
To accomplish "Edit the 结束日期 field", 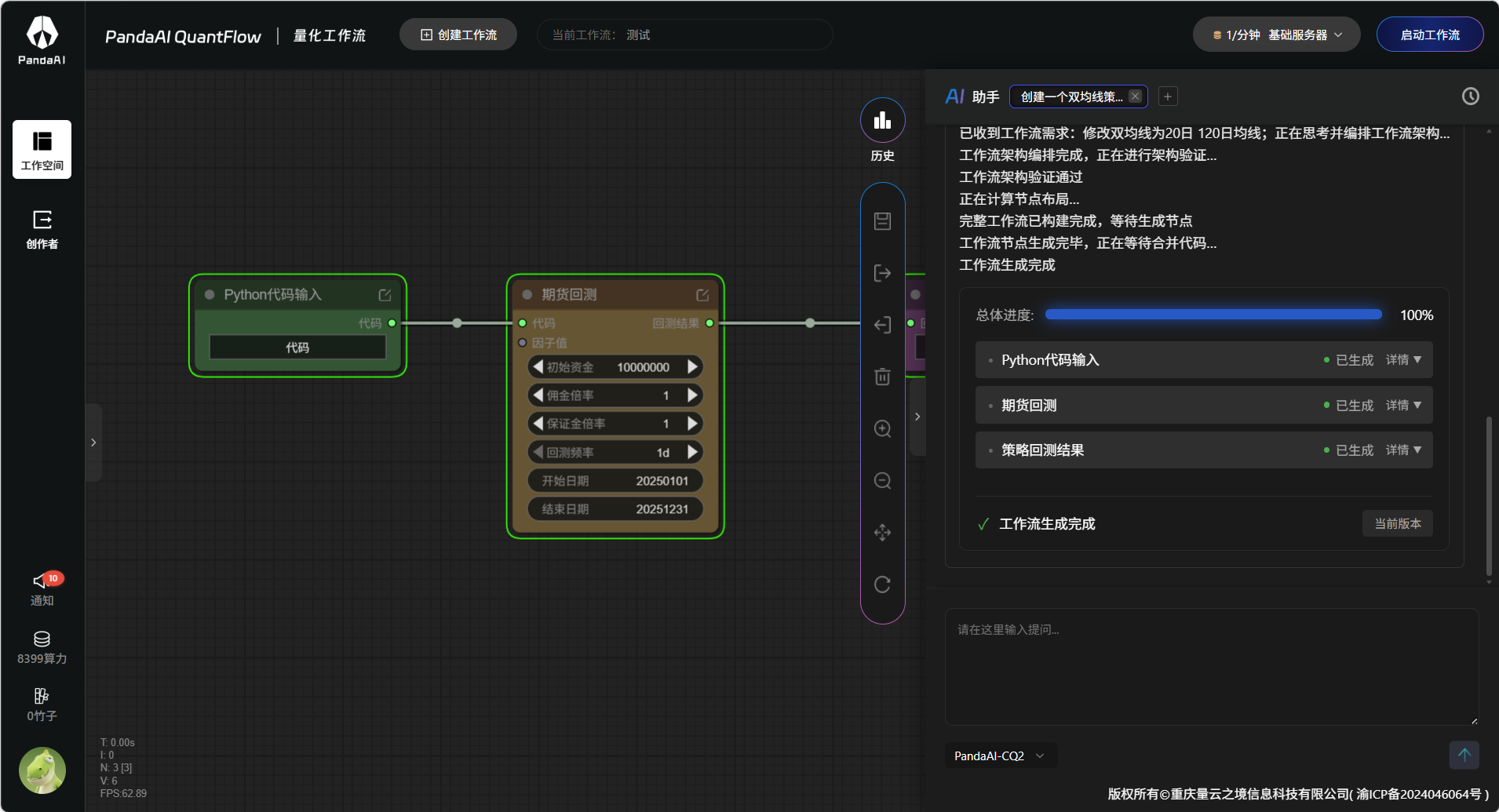I will [x=615, y=508].
